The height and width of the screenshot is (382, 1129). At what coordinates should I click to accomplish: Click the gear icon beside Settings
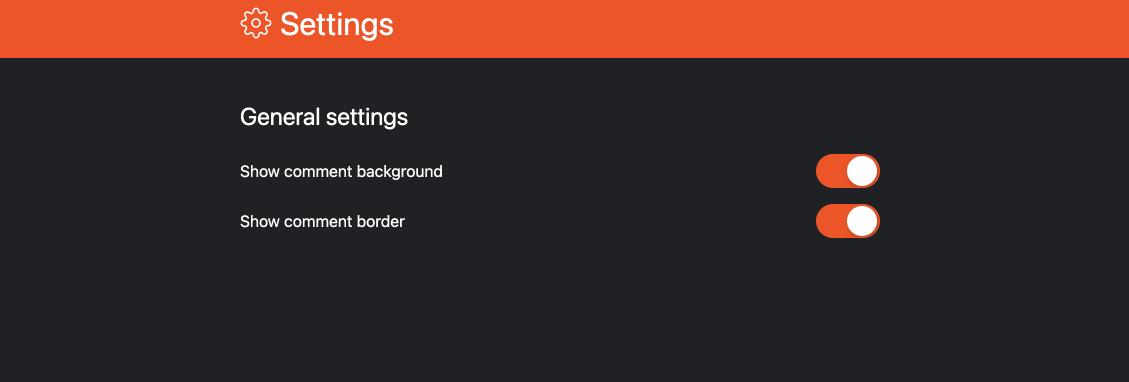pyautogui.click(x=256, y=24)
